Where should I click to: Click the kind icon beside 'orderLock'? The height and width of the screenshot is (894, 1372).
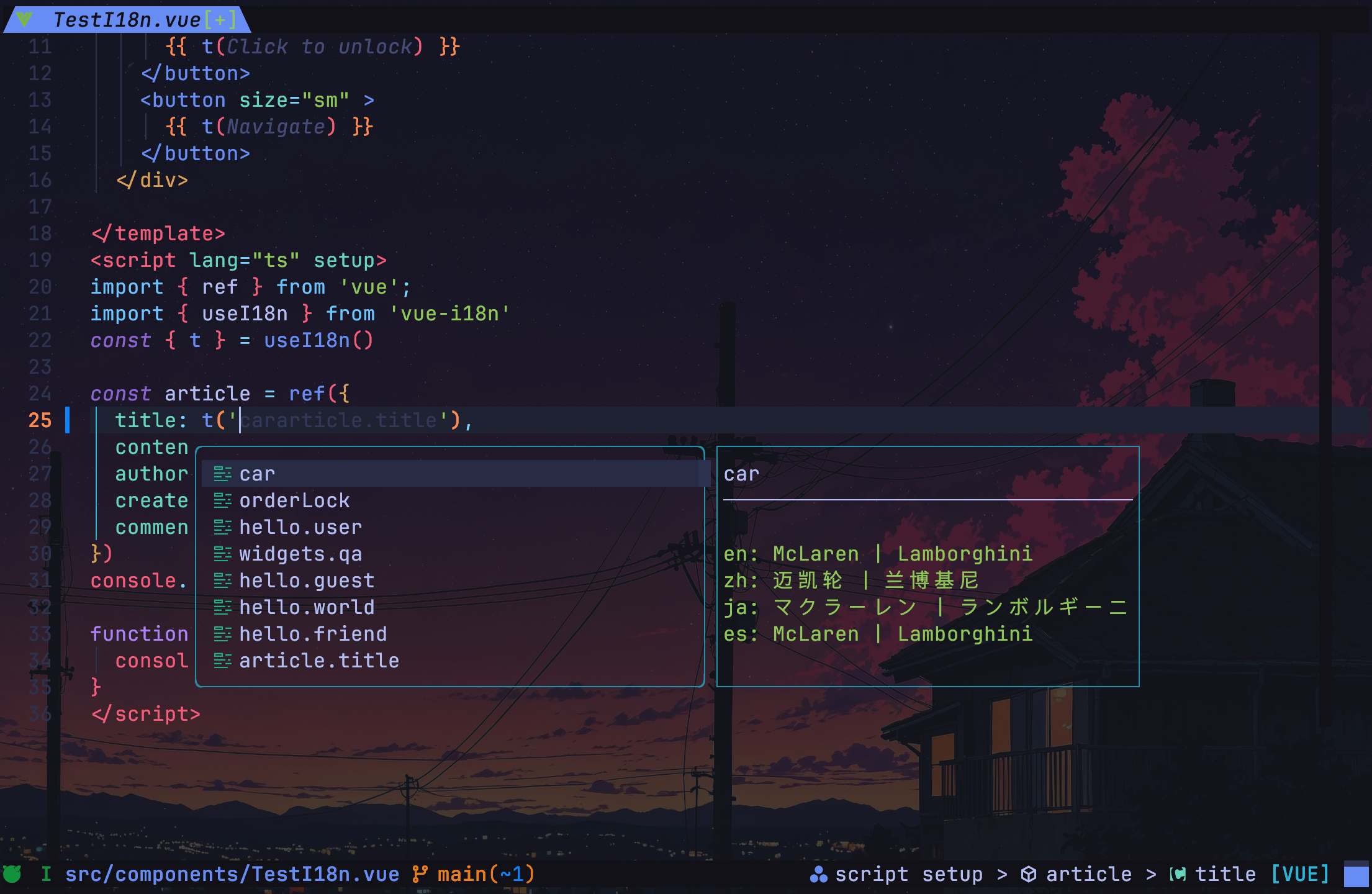[222, 500]
